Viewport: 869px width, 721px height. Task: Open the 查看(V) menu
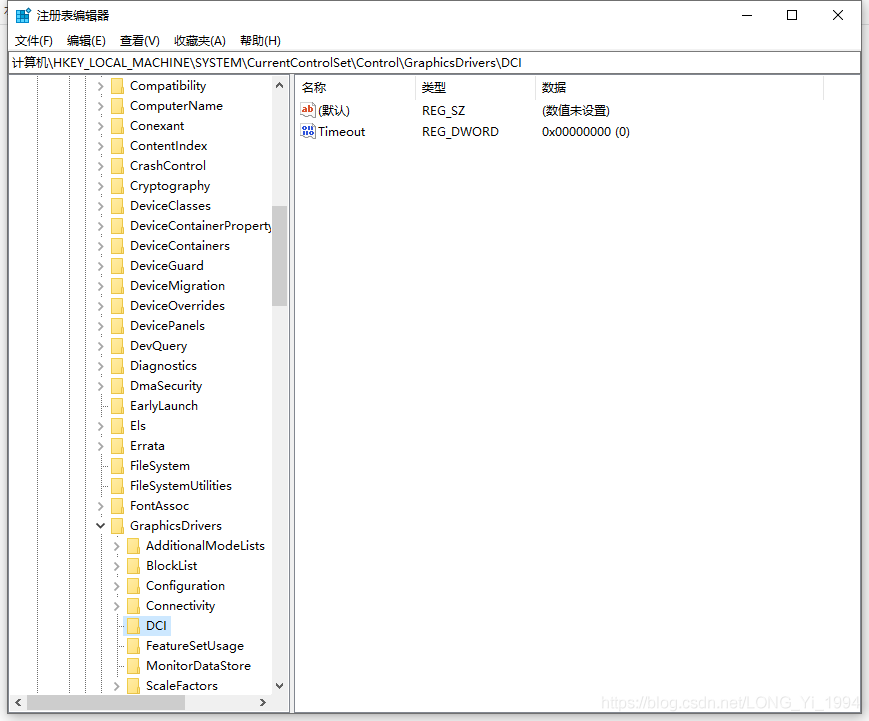tap(139, 40)
